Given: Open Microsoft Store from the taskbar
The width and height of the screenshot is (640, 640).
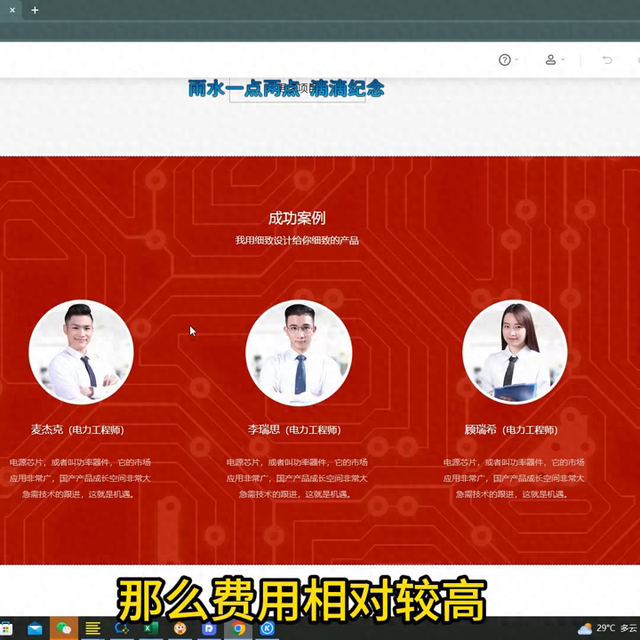Looking at the screenshot, I should click(x=6, y=629).
